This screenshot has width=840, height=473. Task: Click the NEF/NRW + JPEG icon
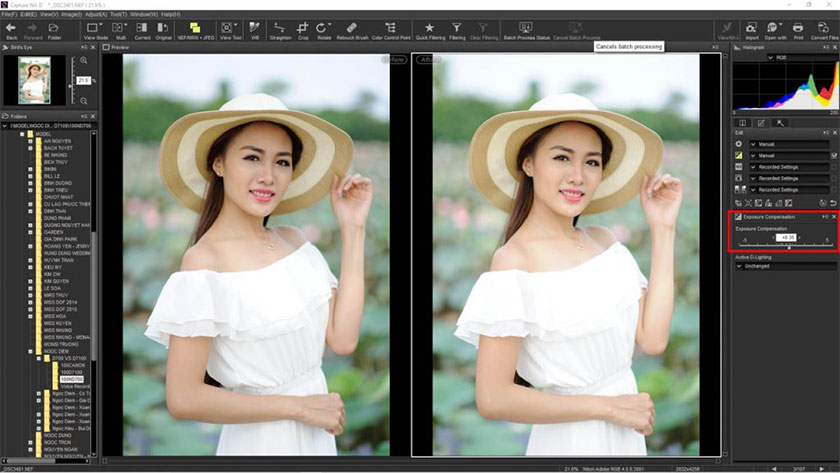pyautogui.click(x=195, y=28)
